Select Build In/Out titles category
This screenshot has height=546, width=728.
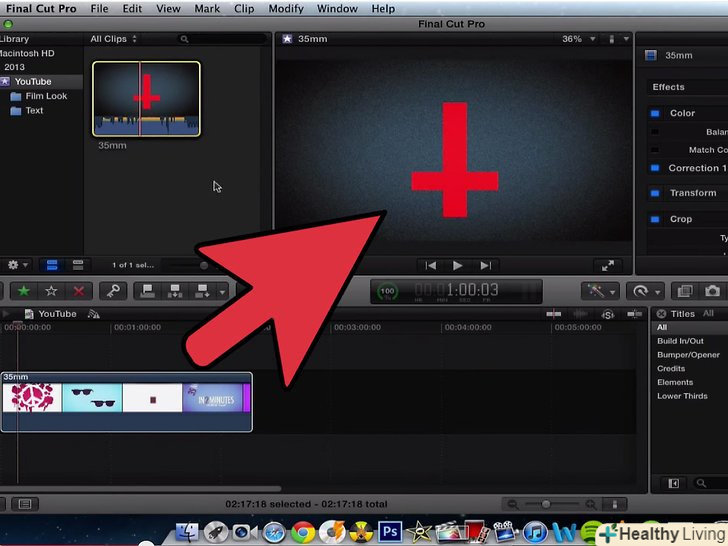[680, 341]
